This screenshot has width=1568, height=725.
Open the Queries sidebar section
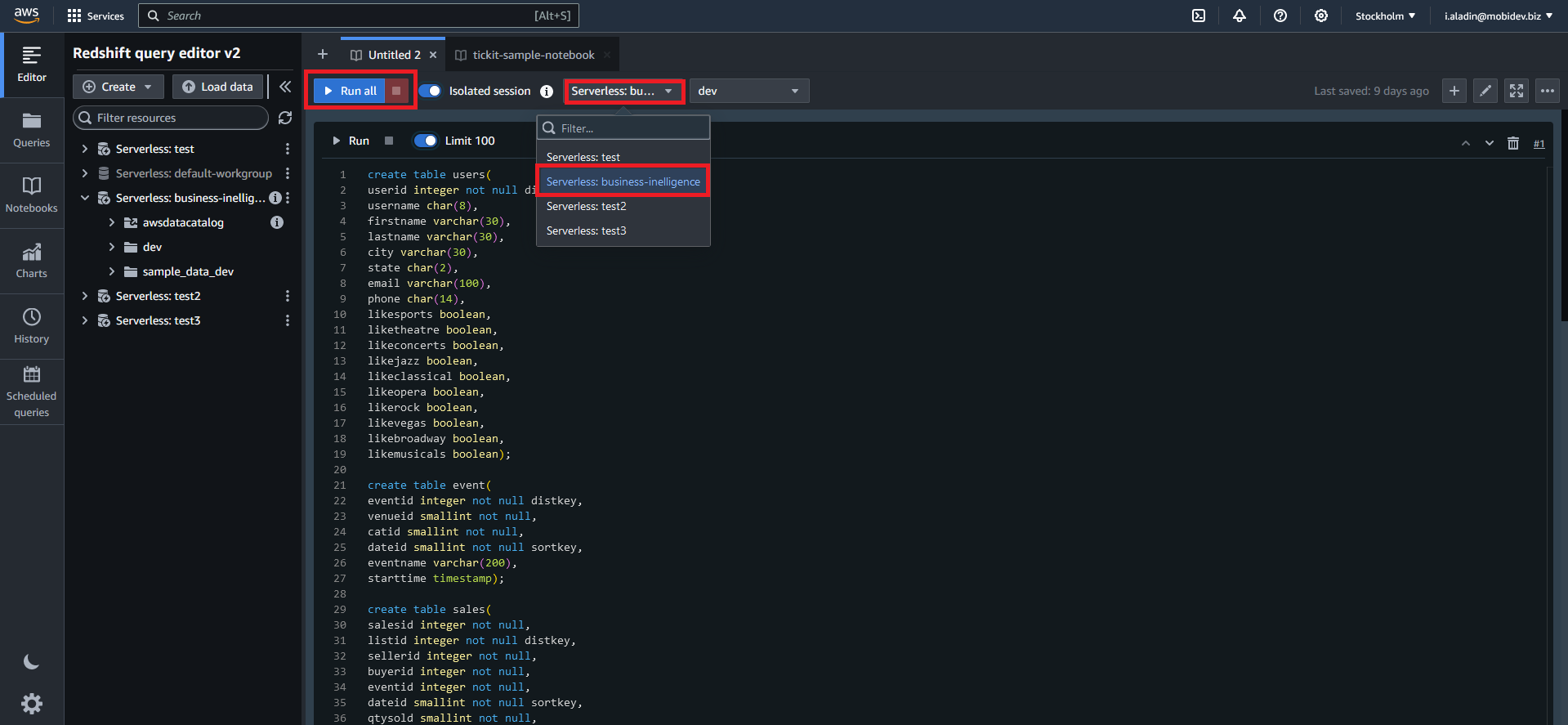(x=32, y=130)
